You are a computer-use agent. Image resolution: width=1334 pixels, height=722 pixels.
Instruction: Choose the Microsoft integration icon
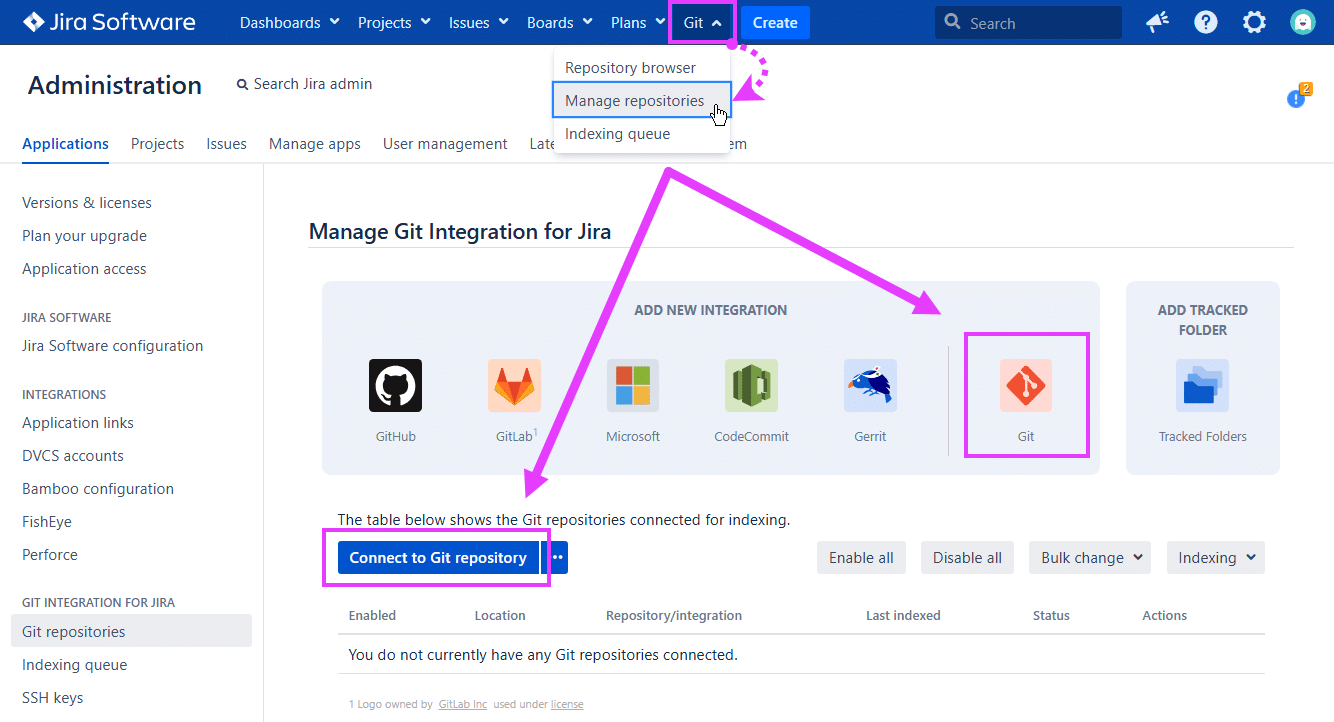[632, 386]
